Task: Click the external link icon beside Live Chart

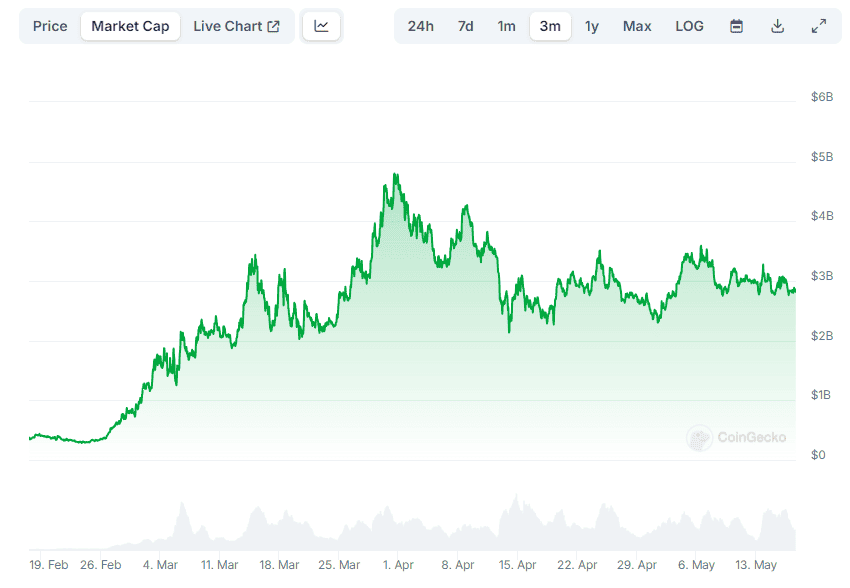Action: click(x=274, y=26)
